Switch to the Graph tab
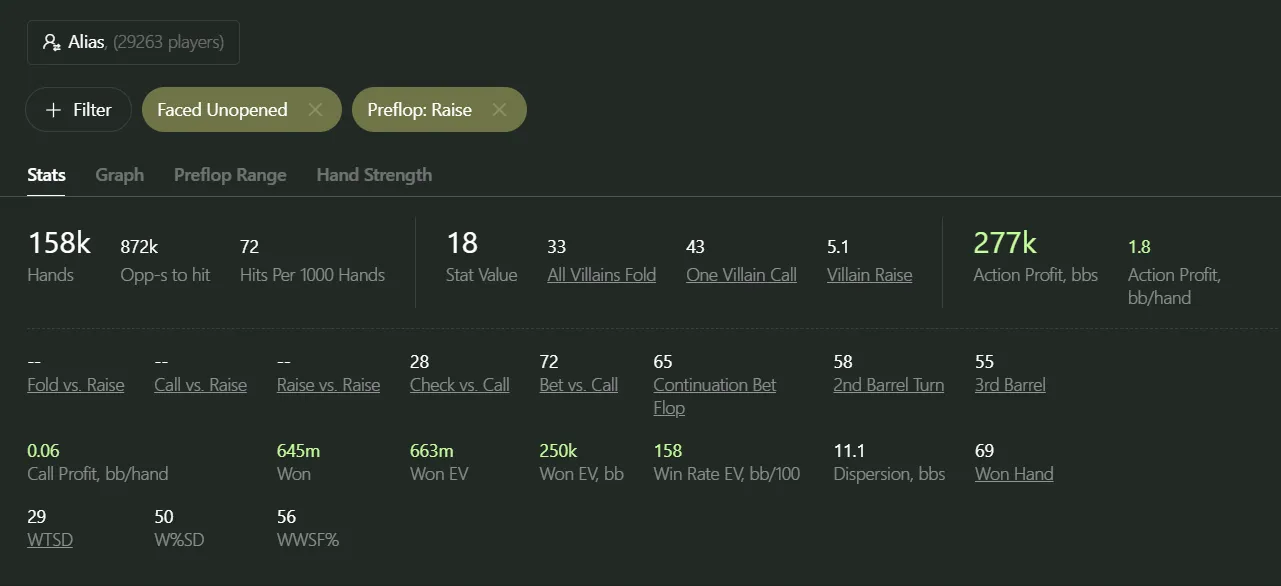Screen dimensions: 1281x586 [x=120, y=175]
